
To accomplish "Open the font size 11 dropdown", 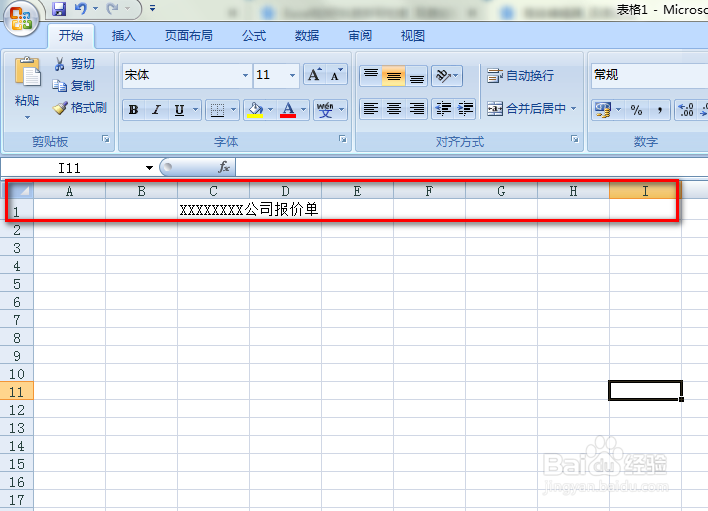I will click(x=293, y=75).
